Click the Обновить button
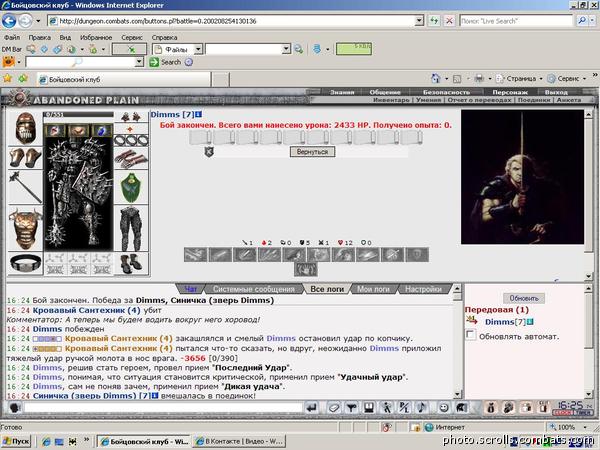 tap(524, 298)
